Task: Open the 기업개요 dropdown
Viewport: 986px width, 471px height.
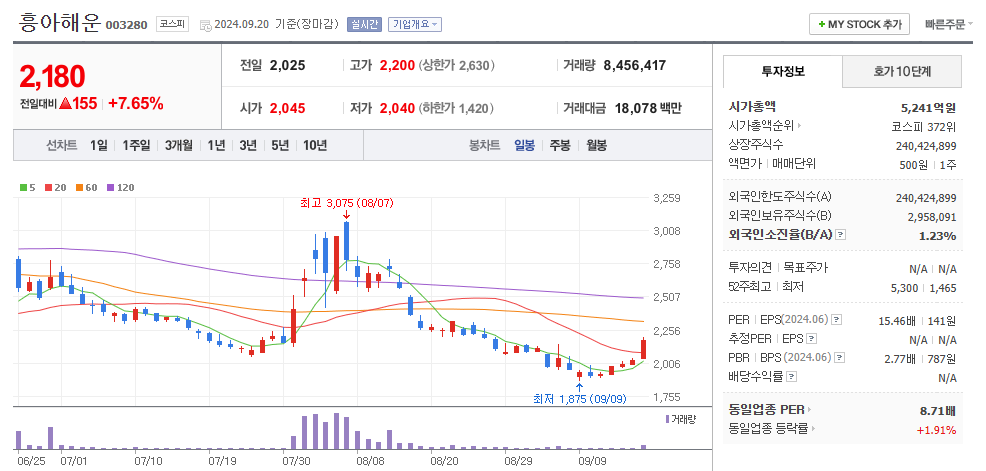Action: pos(415,25)
